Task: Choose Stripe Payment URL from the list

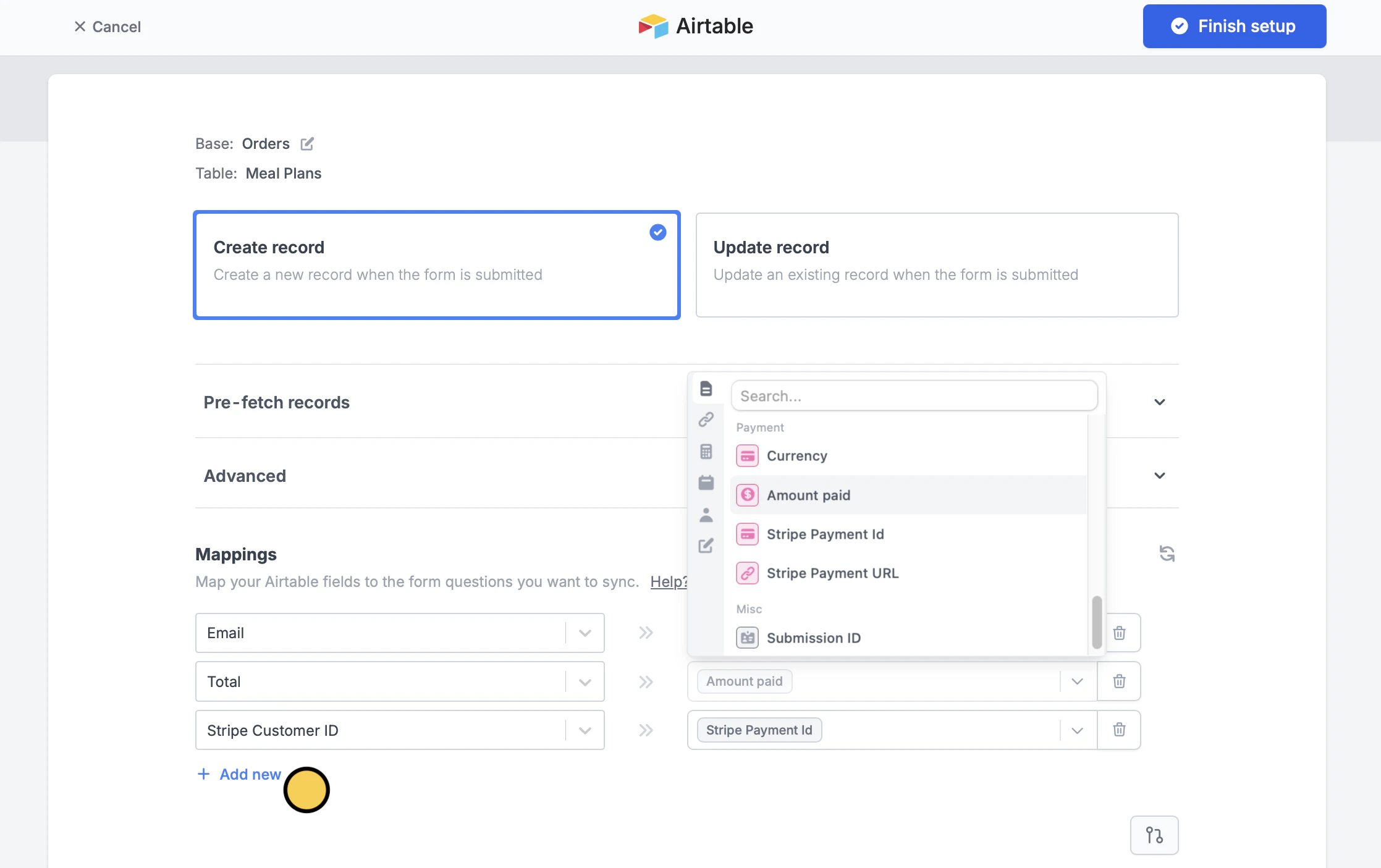Action: point(832,573)
